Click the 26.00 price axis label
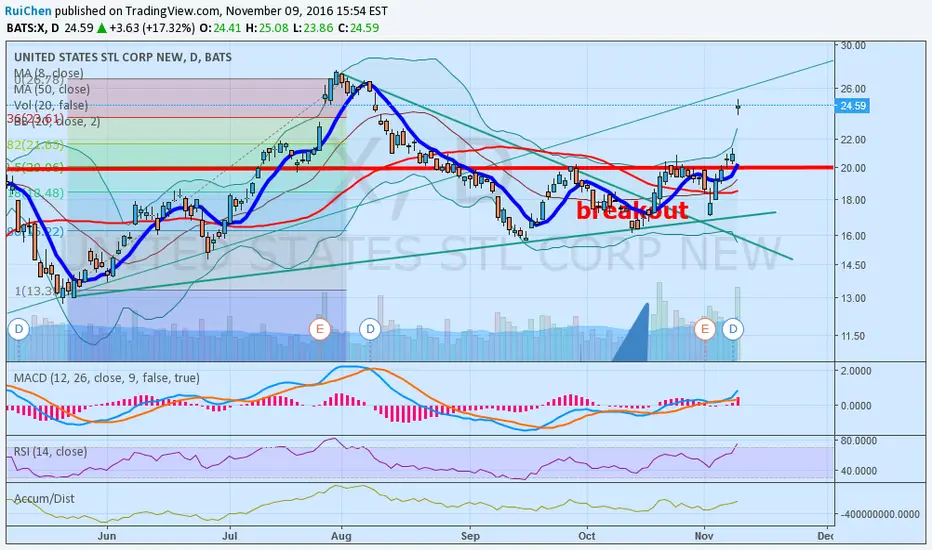Image resolution: width=932 pixels, height=550 pixels. point(853,89)
